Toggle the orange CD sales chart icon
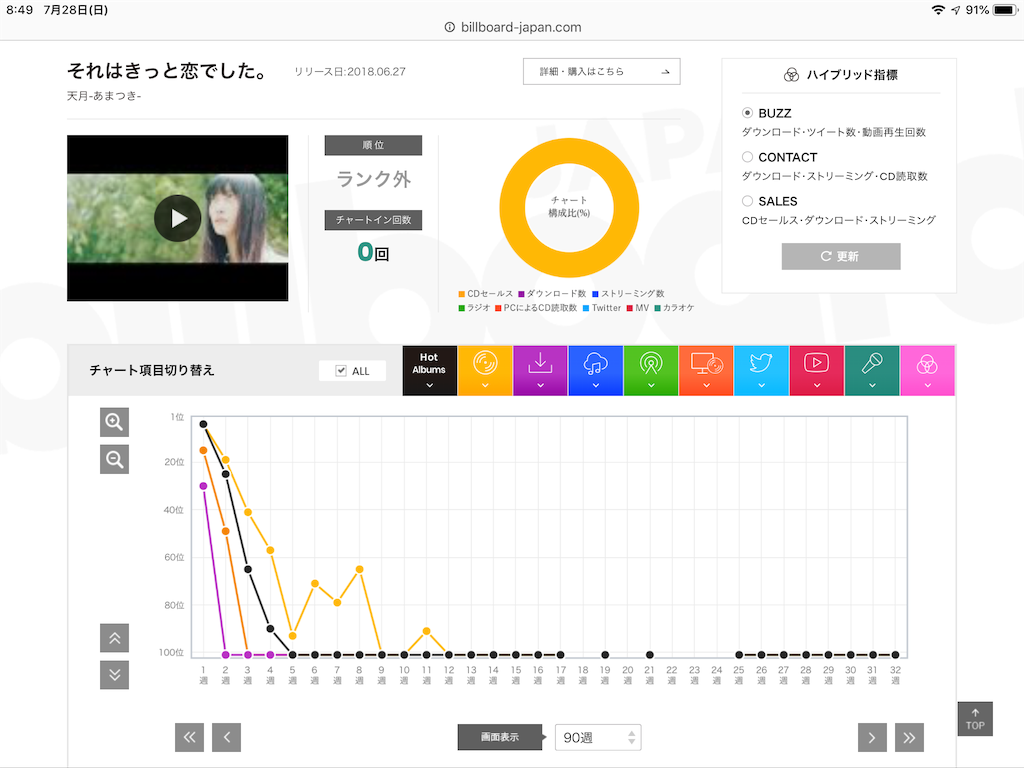The height and width of the screenshot is (768, 1024). click(485, 370)
